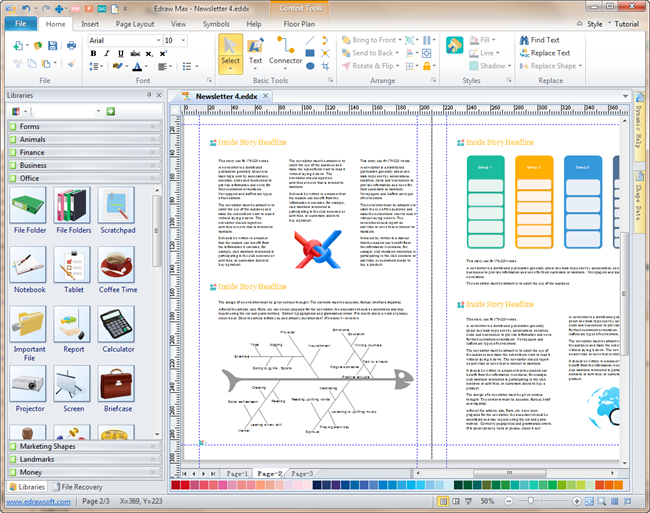Toggle Italic text style
650x513 pixels.
coord(106,54)
